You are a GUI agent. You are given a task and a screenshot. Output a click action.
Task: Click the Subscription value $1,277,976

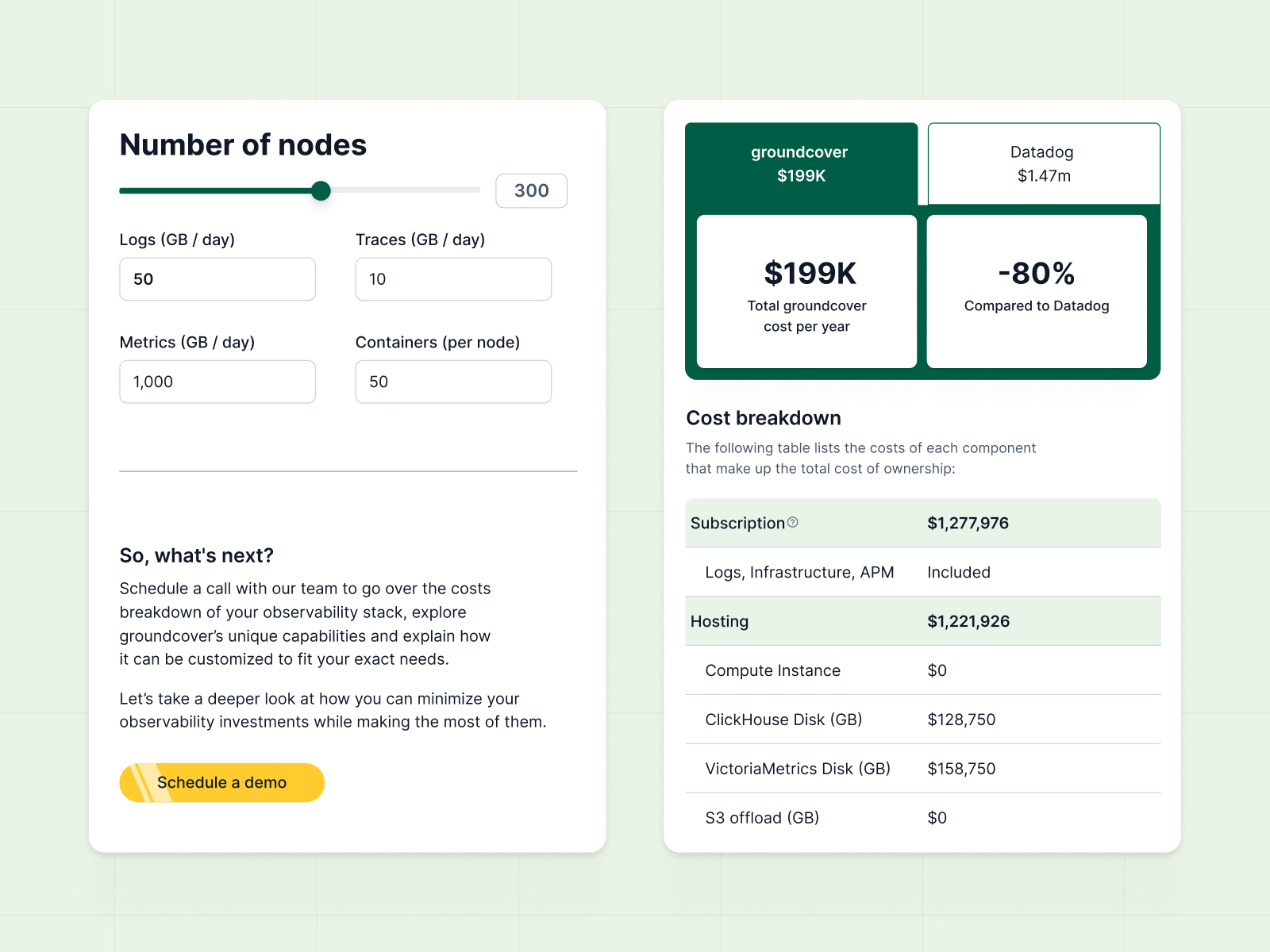click(968, 523)
